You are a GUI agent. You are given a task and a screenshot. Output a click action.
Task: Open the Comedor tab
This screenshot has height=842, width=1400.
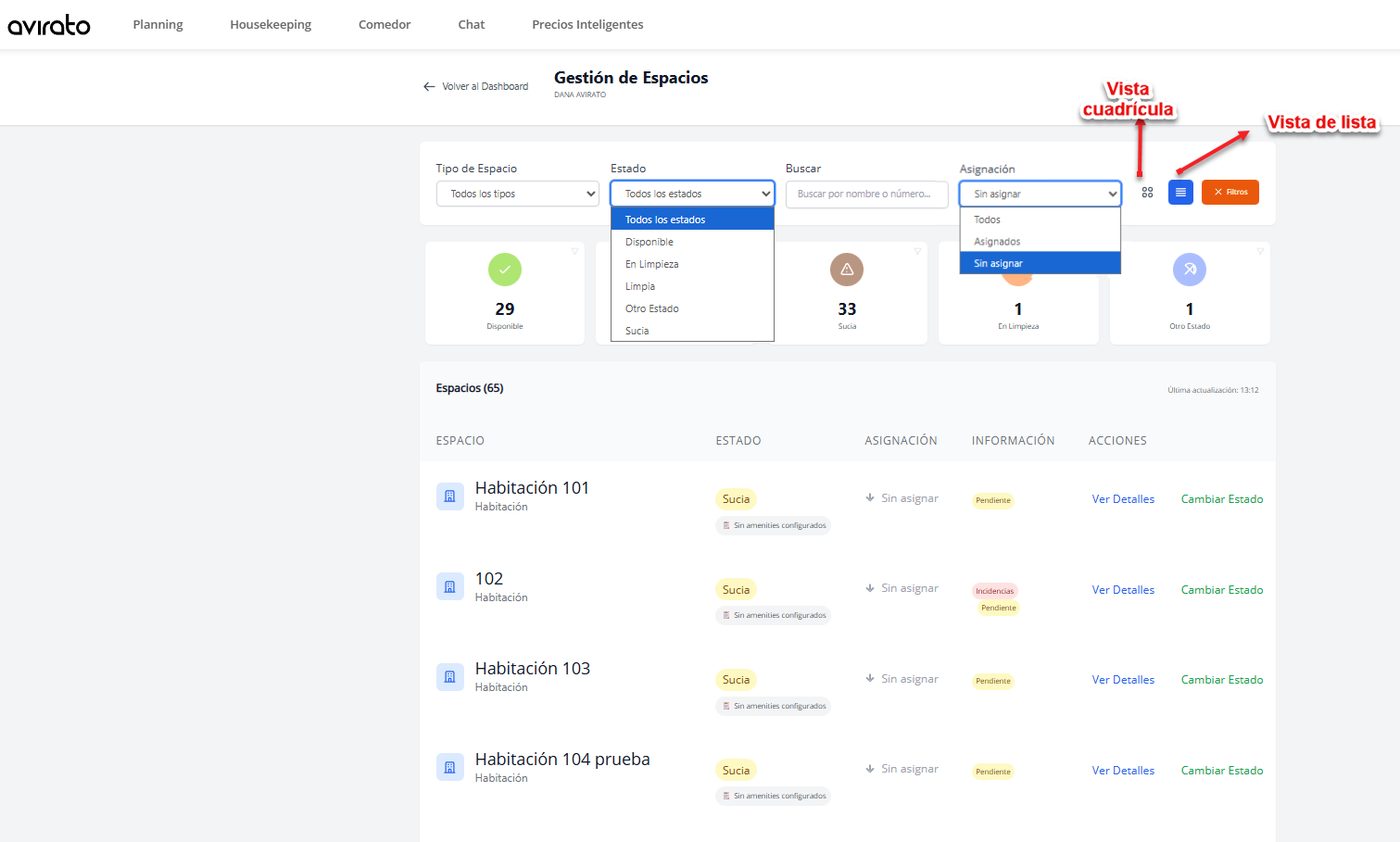point(385,25)
